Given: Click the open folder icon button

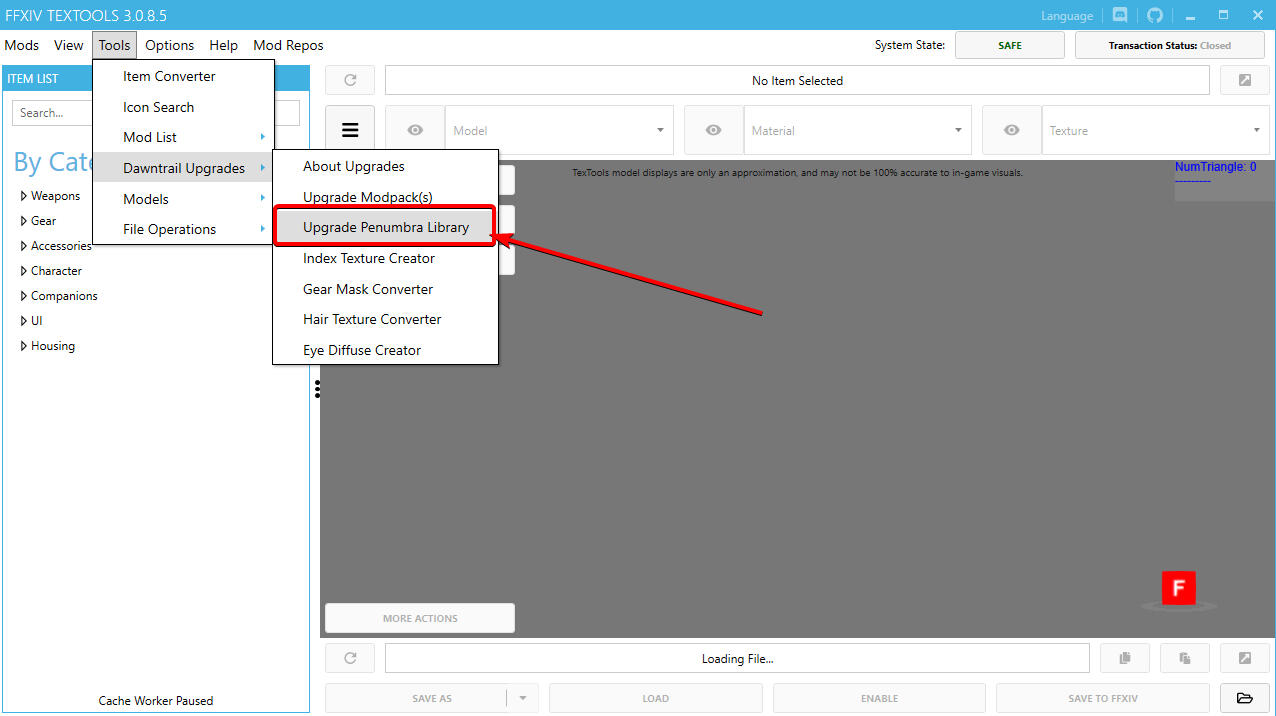Looking at the screenshot, I should coord(1244,698).
